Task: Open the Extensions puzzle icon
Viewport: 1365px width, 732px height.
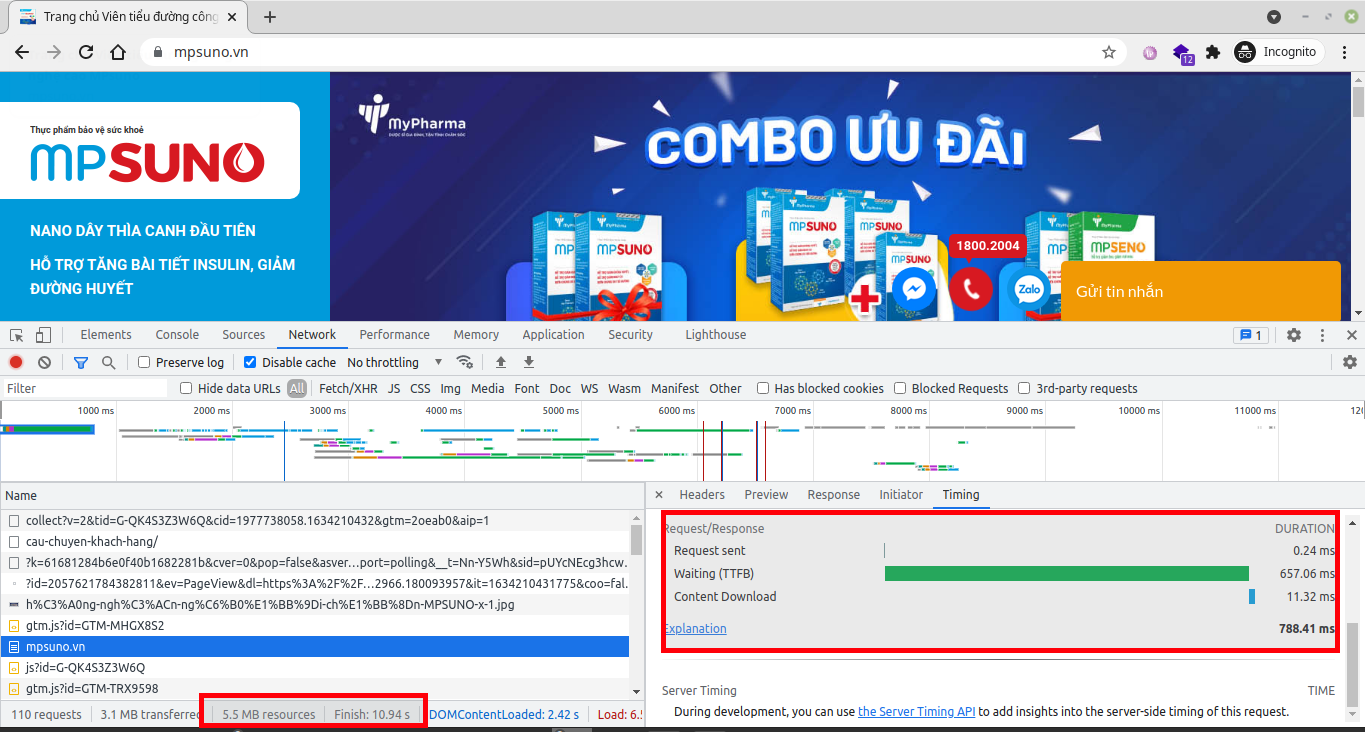Action: 1213,52
